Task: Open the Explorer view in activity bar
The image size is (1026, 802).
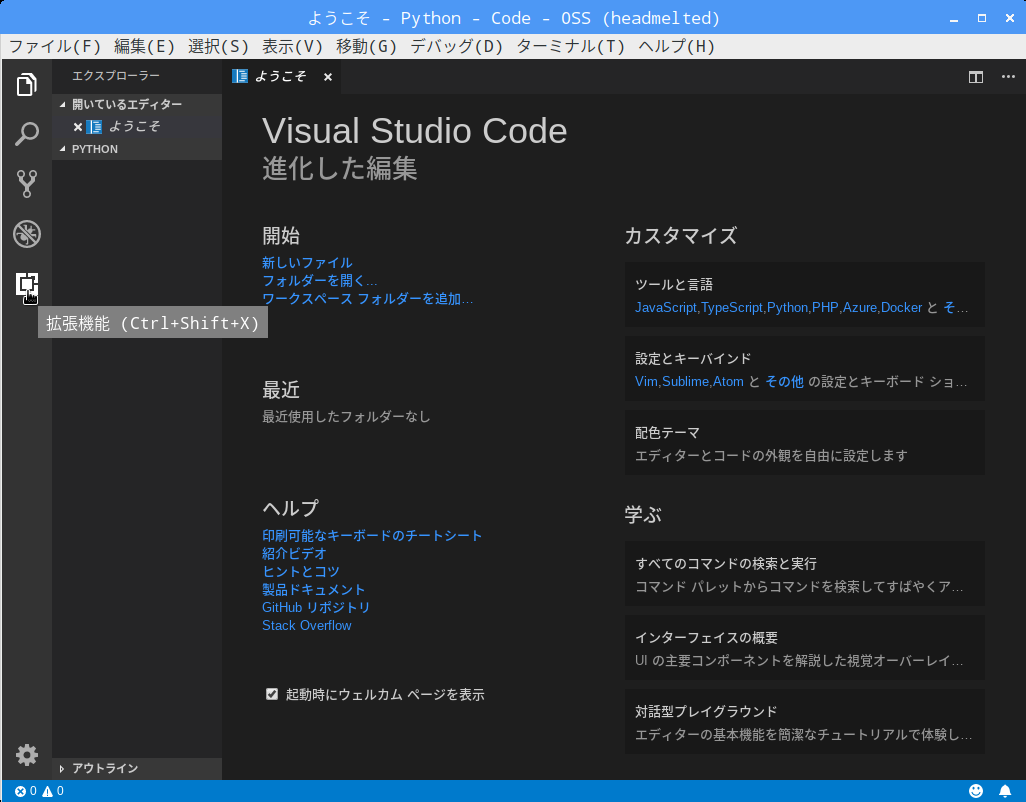Action: click(x=26, y=84)
